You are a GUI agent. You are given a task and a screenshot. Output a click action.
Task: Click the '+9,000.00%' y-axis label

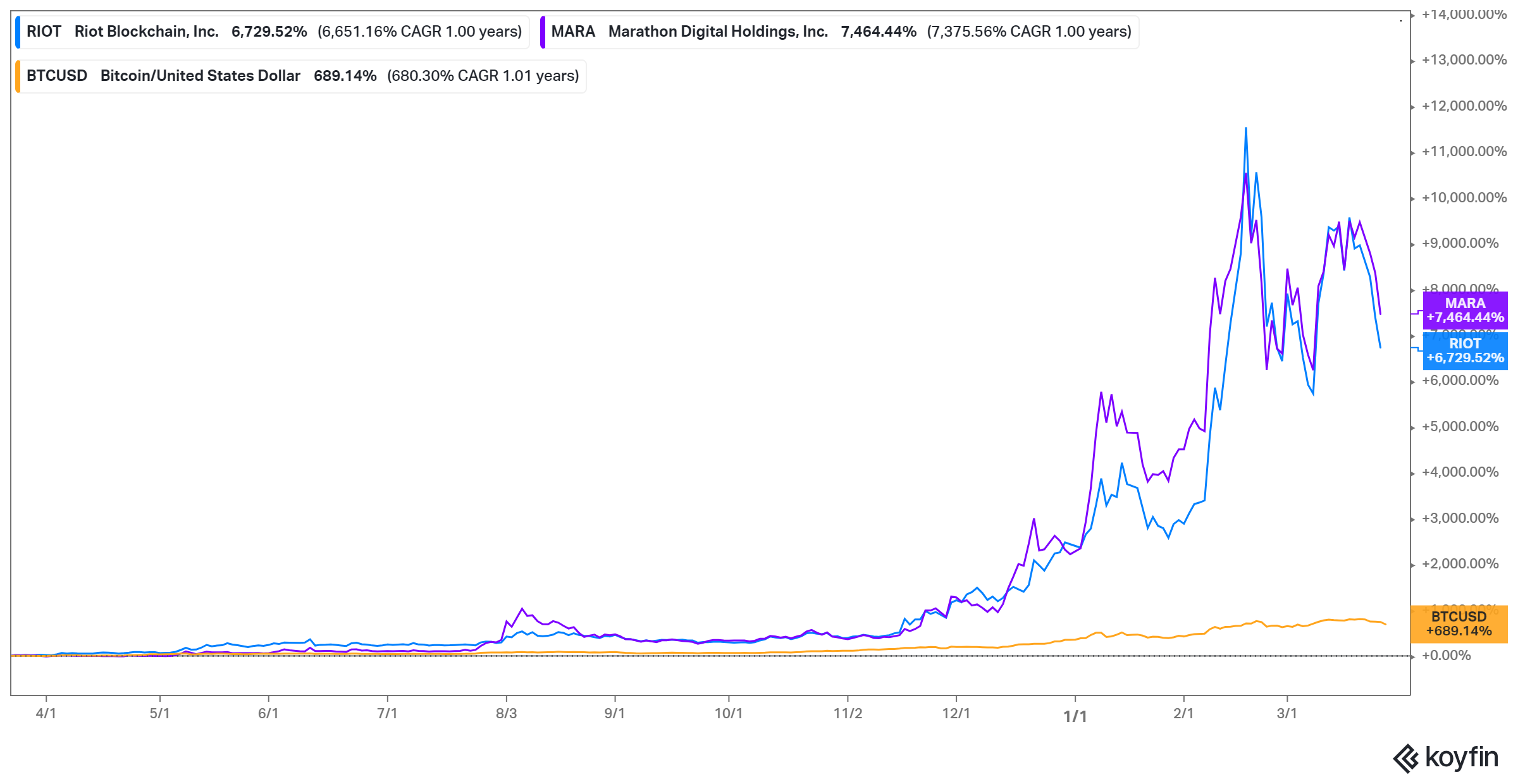tap(1460, 243)
